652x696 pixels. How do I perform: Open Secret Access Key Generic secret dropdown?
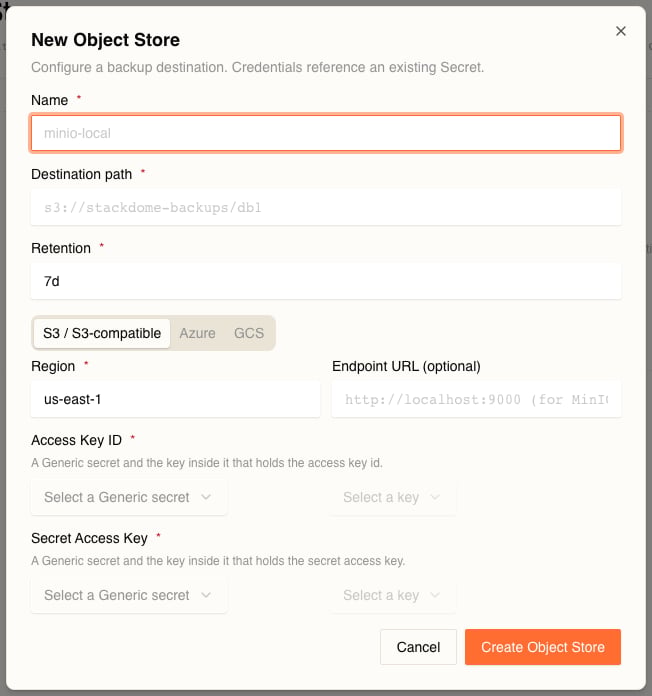(x=129, y=595)
